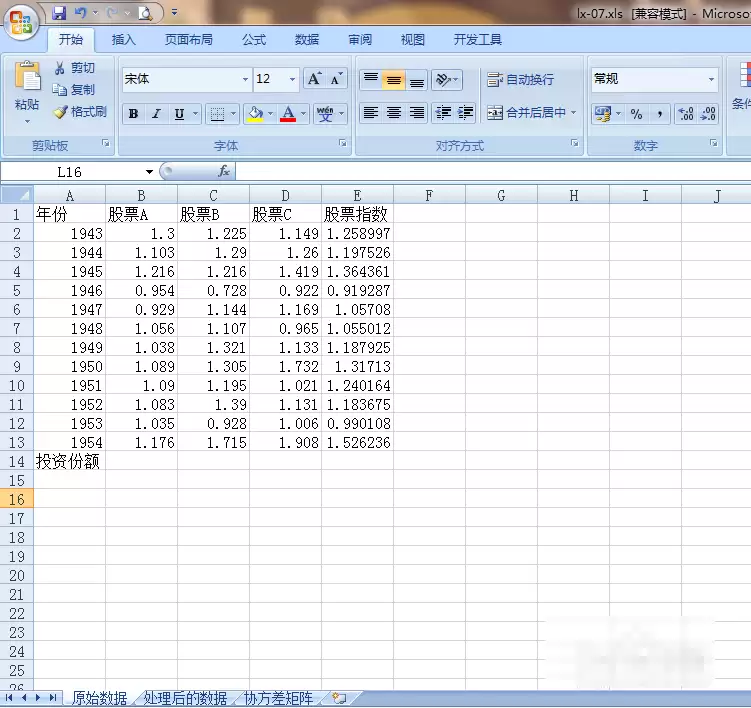751x708 pixels.
Task: Select cell A14 containing 投资份额
Action: 69,461
